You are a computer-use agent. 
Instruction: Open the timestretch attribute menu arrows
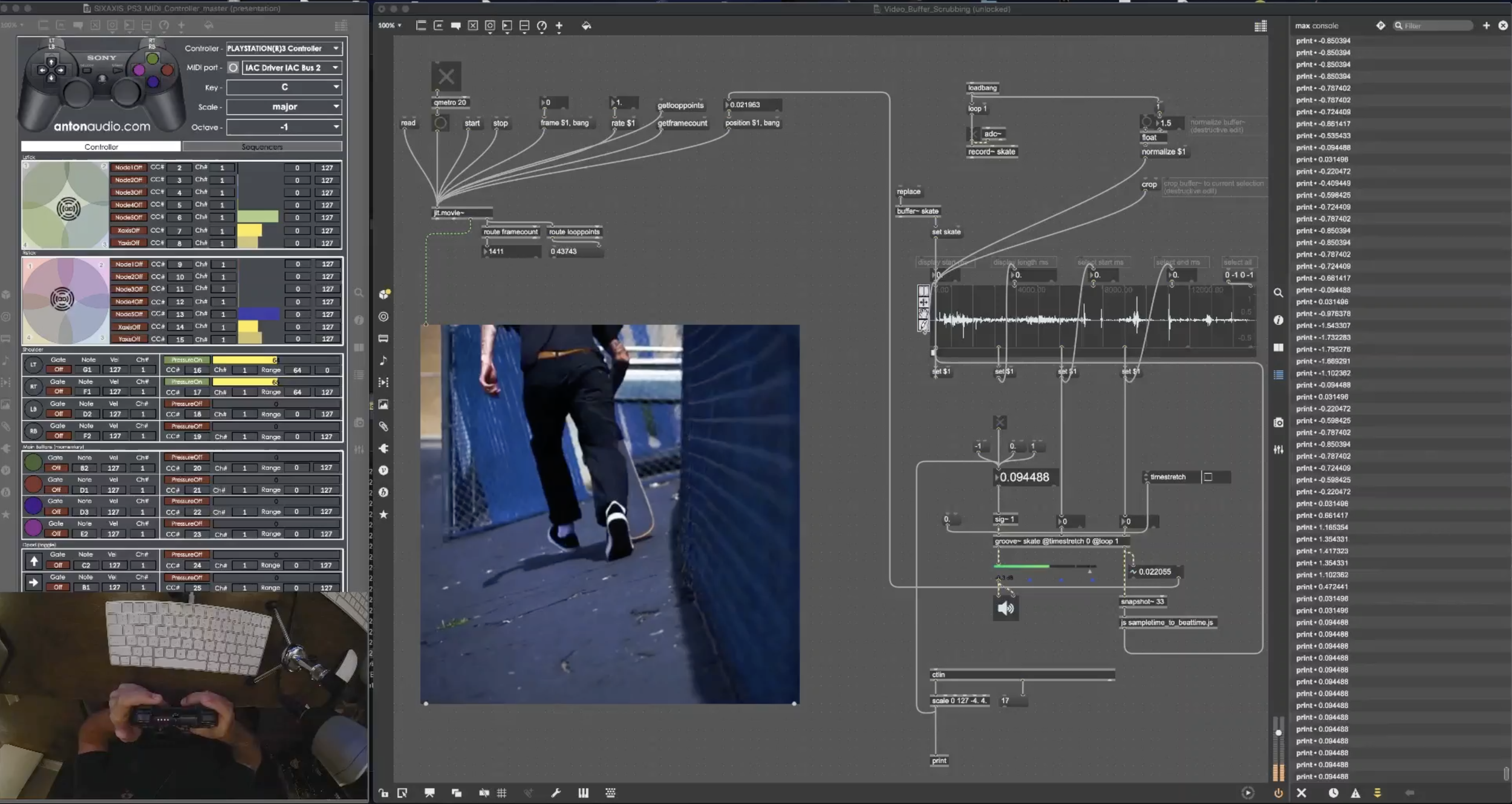click(1145, 477)
